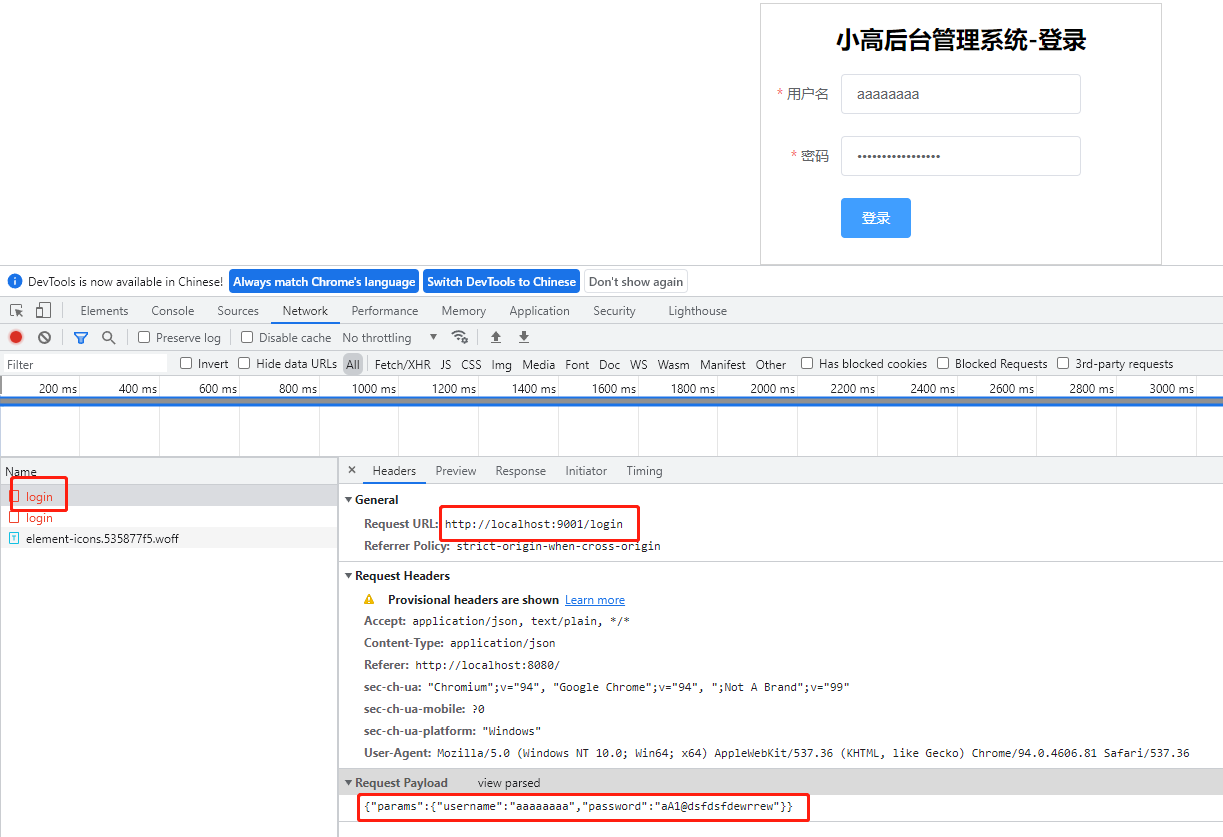Click the 密码 password input field

tap(961, 156)
